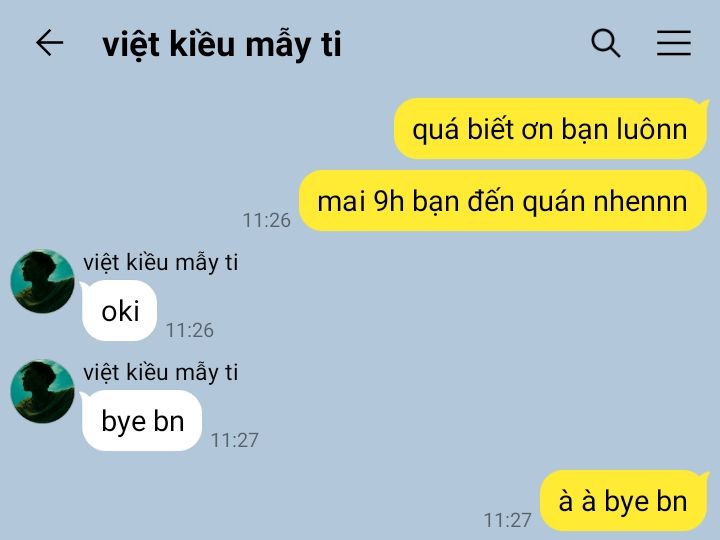Screen dimensions: 720x540
Task: Tap the 'quá biết ơn bạn luônn' bubble
Action: (550, 129)
